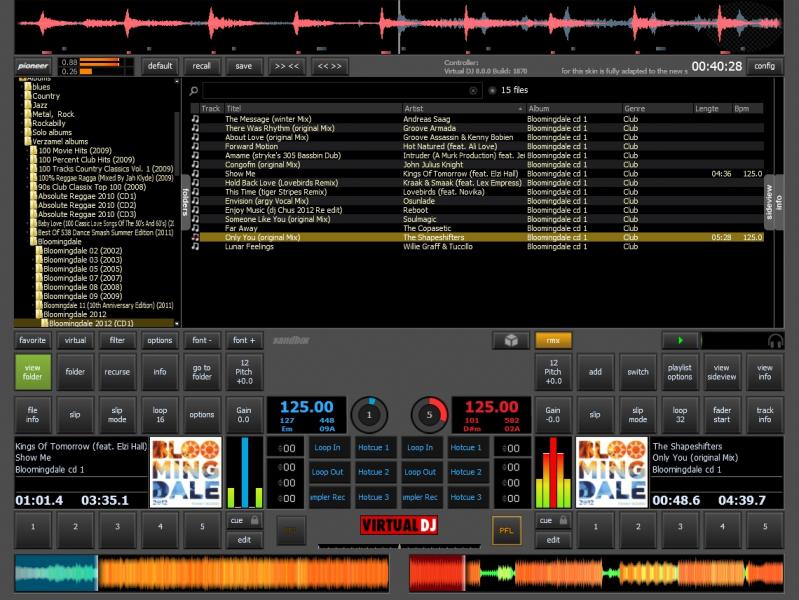Click left deck Bloomingdale cover art

186,472
